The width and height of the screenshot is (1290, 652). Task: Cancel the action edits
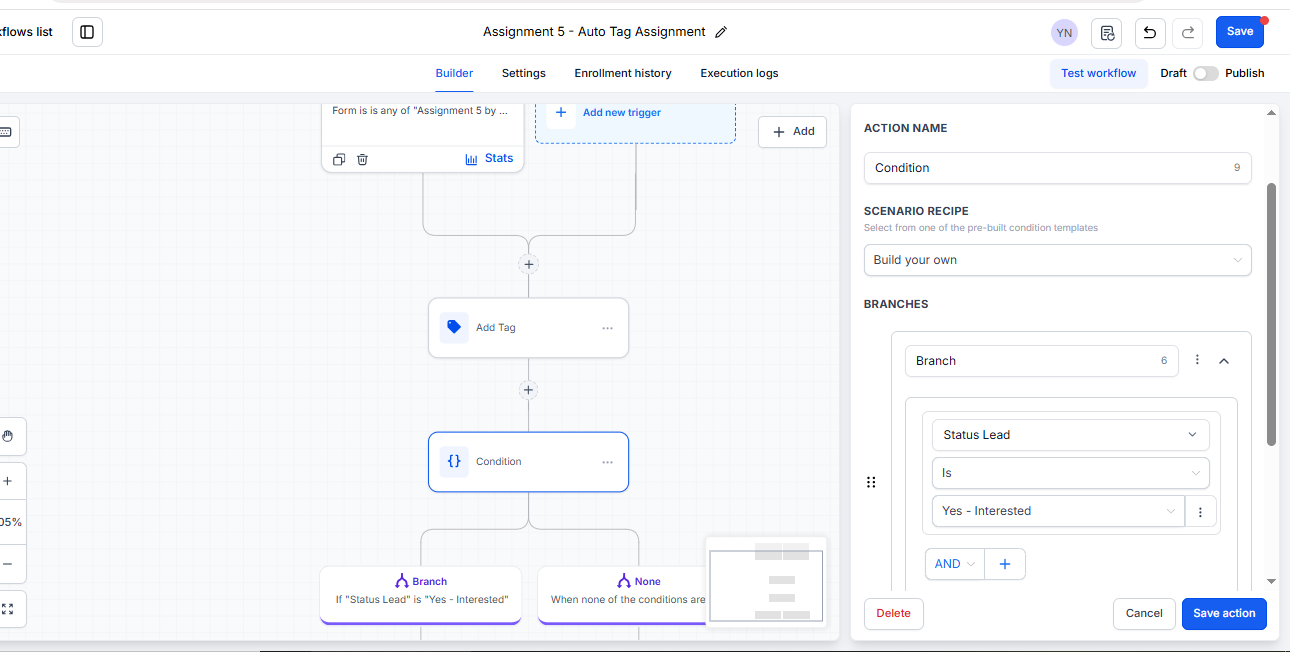coord(1144,614)
